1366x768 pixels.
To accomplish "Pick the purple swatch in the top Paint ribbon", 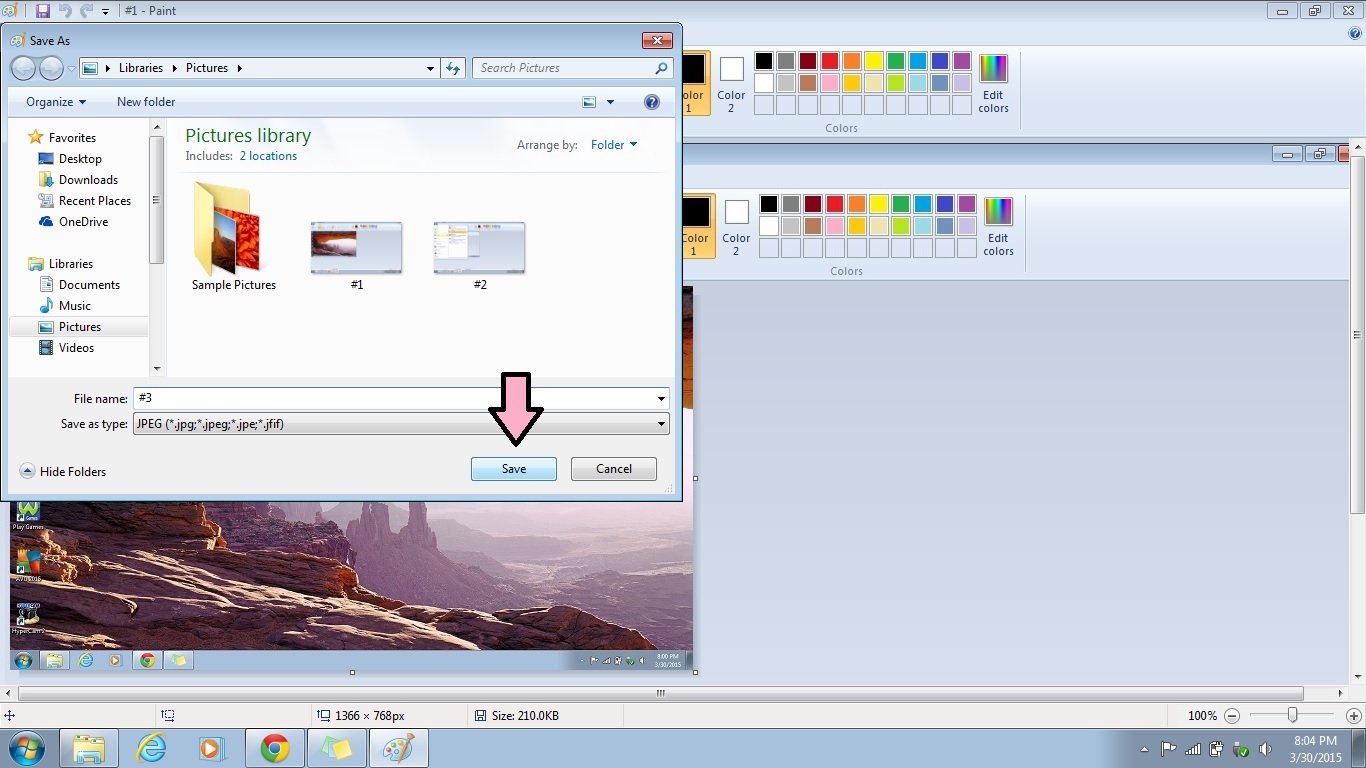I will pos(962,61).
